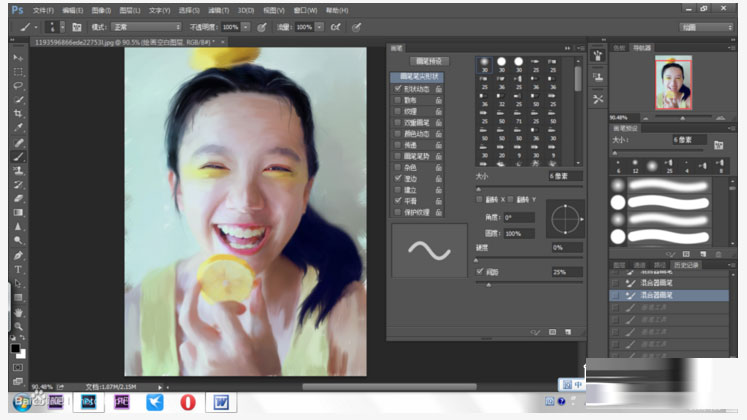Toggle the Brush panel from options bar
747x420 pixels.
pos(77,27)
